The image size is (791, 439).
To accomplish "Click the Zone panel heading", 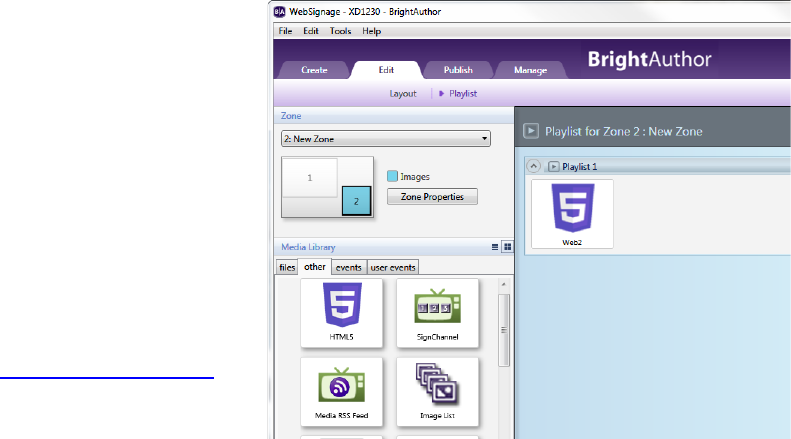I will (291, 116).
